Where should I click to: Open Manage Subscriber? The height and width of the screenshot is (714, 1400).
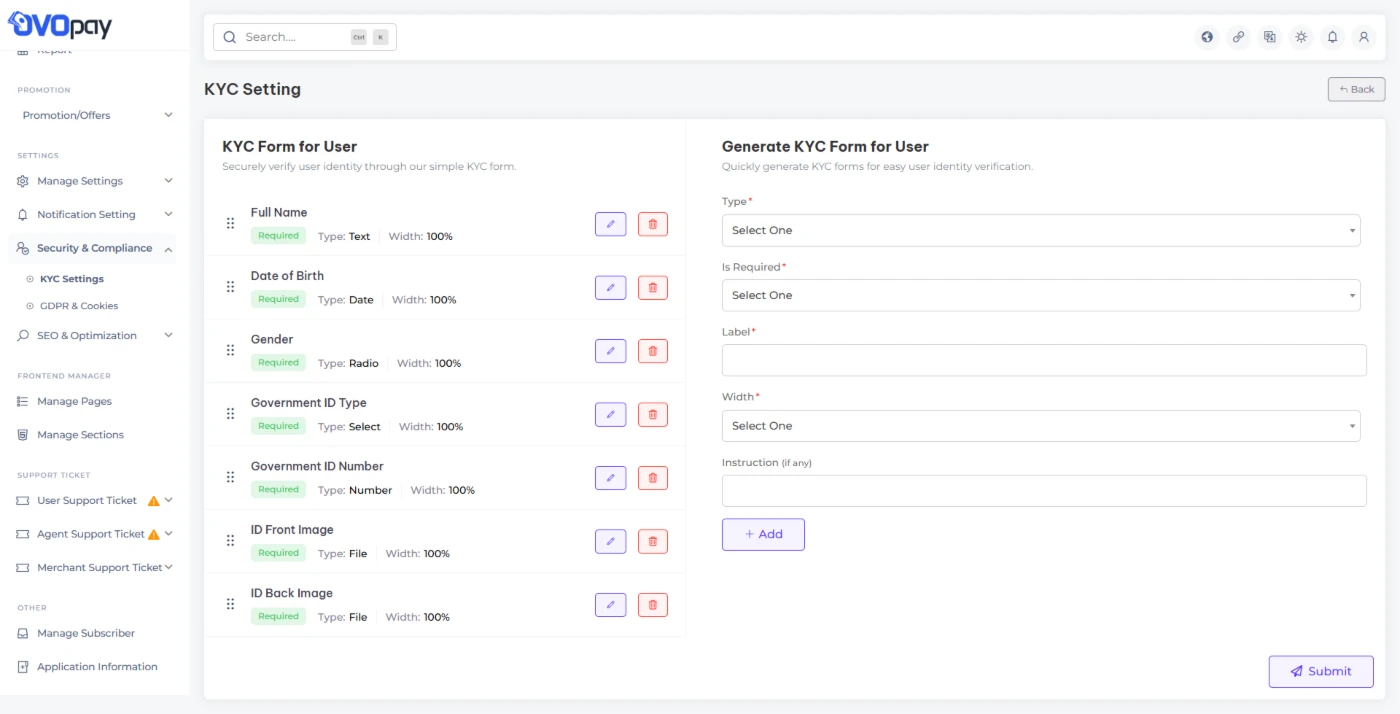click(x=85, y=633)
